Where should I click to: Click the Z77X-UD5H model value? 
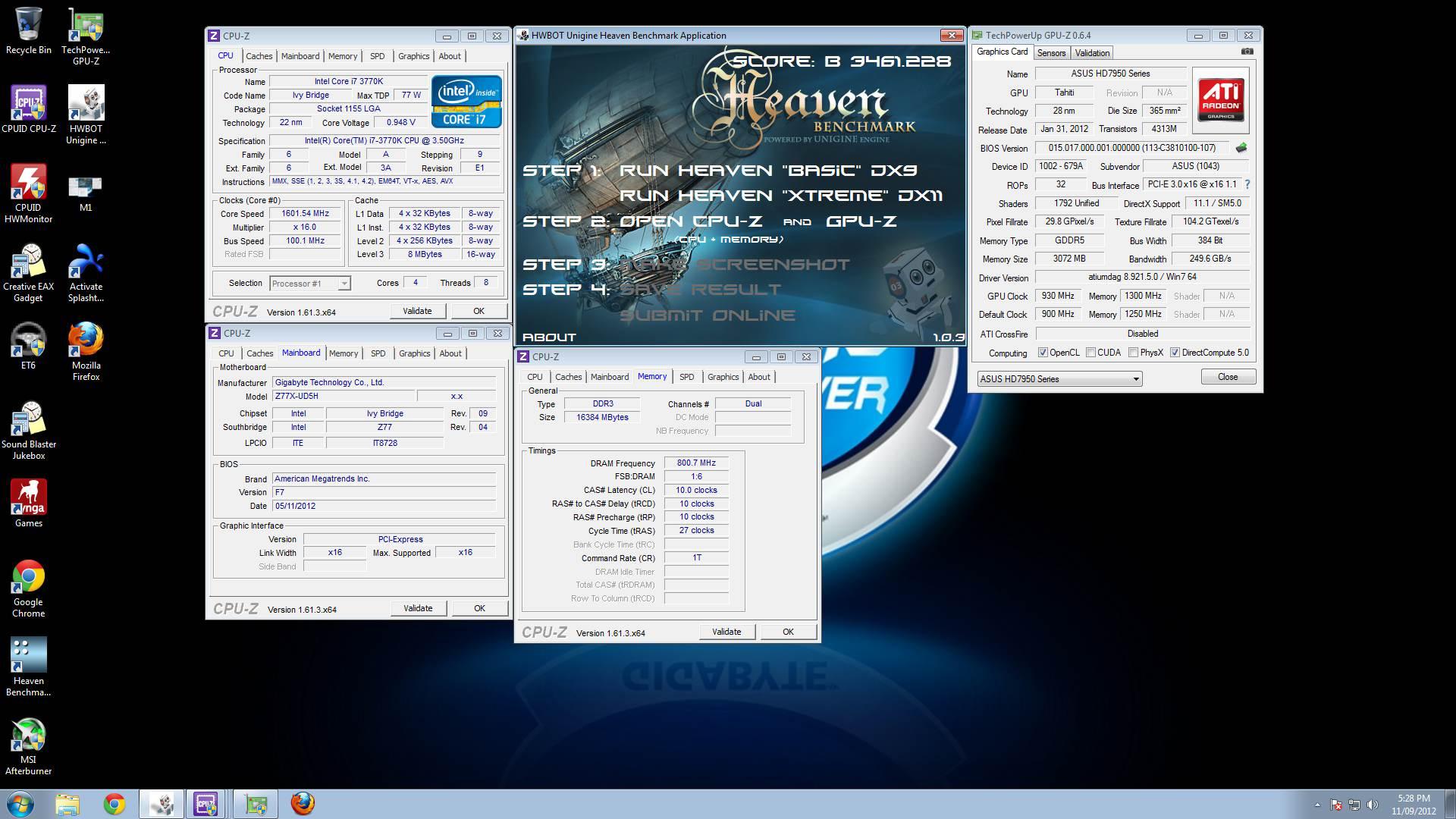[343, 396]
